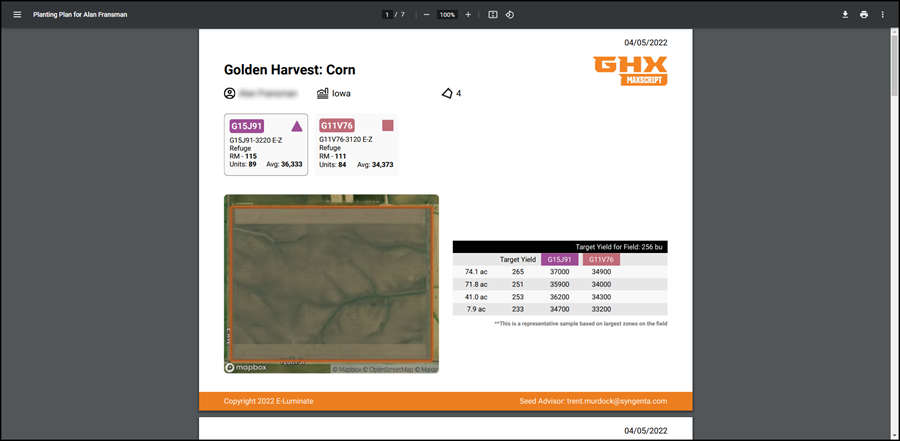
Task: Click the G15J91-3220 E-Z Refuge product text
Action: 257,144
